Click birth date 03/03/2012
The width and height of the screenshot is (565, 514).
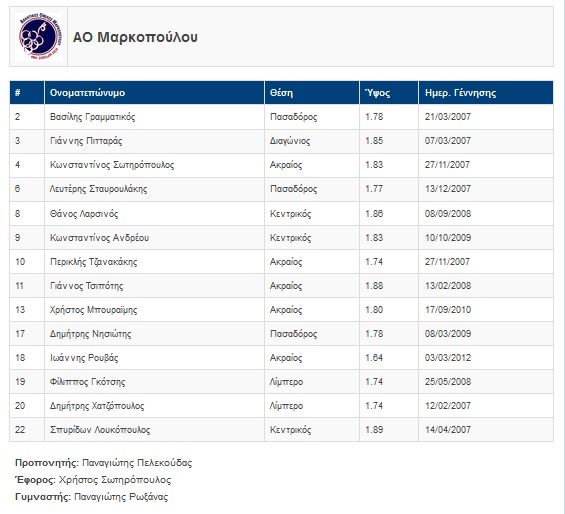(448, 358)
